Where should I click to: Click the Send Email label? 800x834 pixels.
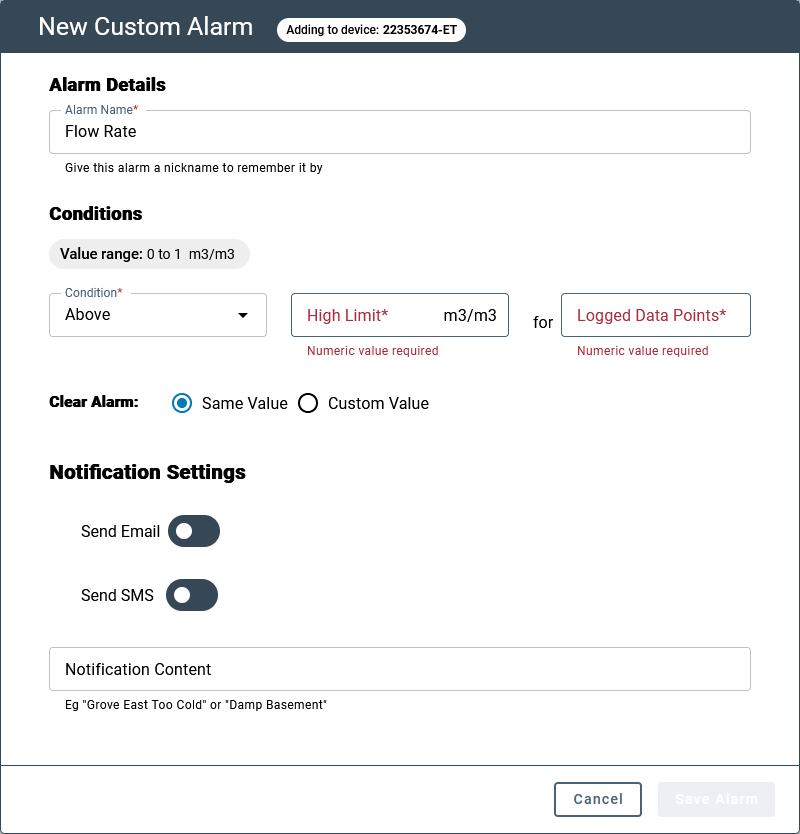120,531
